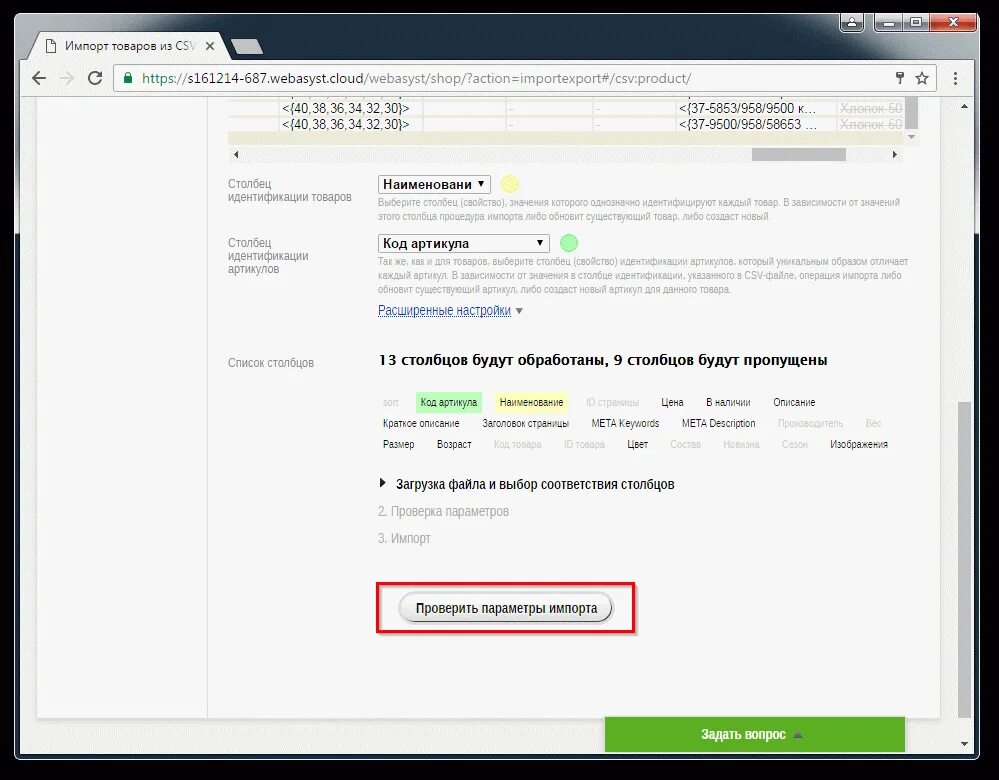This screenshot has height=780, width=999.
Task: Click the Цвет column tag
Action: pyautogui.click(x=637, y=444)
